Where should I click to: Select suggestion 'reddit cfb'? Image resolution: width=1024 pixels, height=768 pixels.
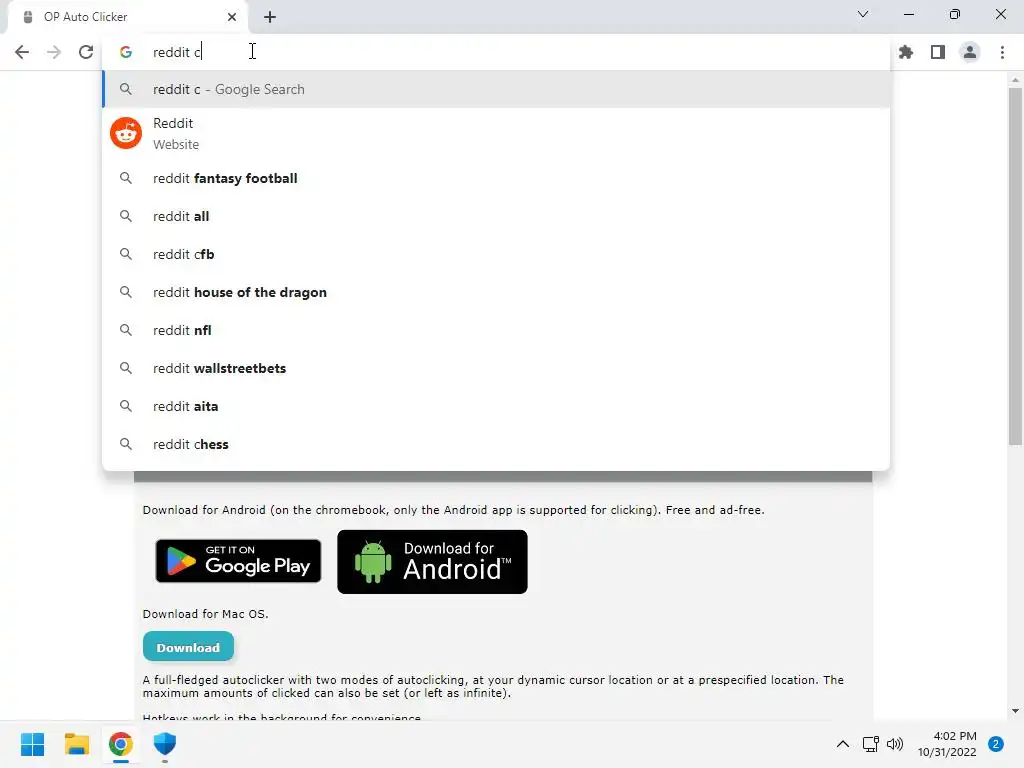[496, 254]
